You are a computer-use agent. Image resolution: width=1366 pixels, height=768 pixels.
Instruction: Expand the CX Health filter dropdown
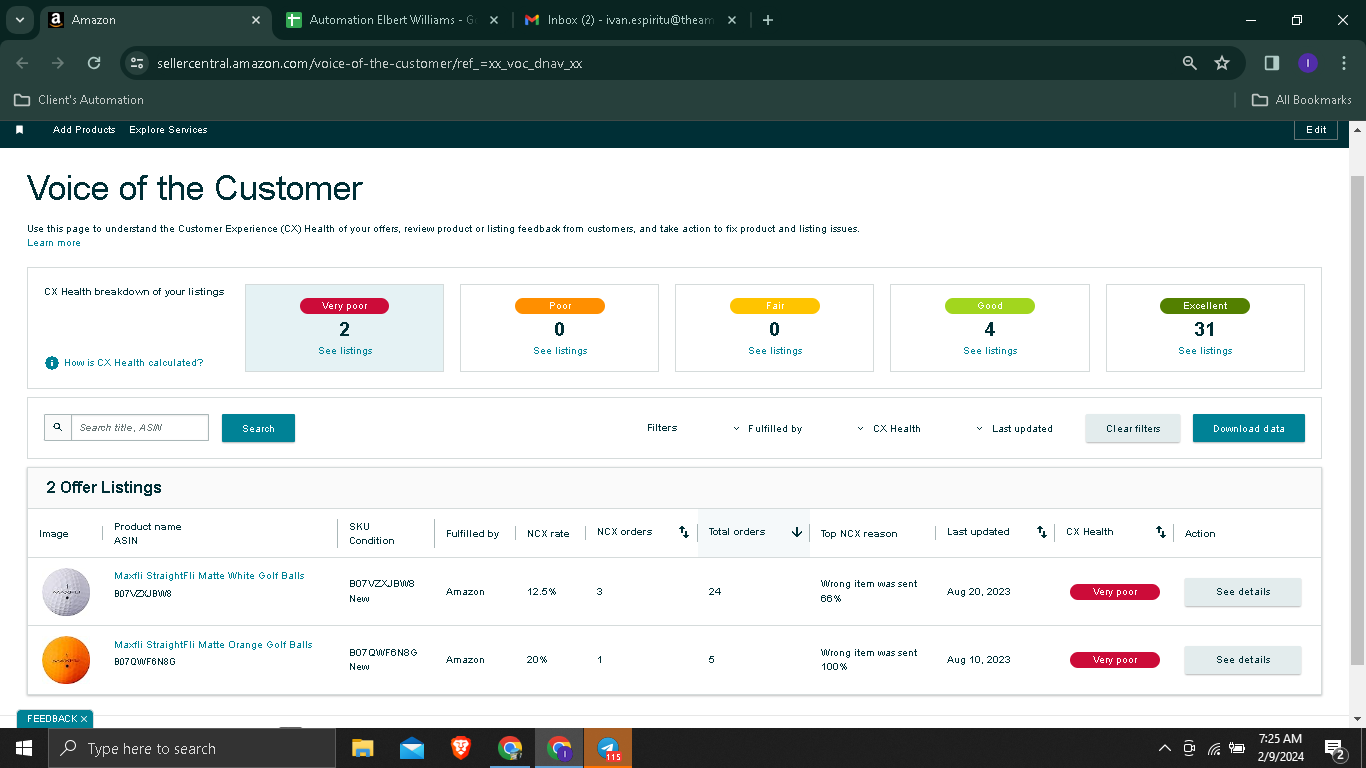pyautogui.click(x=889, y=429)
